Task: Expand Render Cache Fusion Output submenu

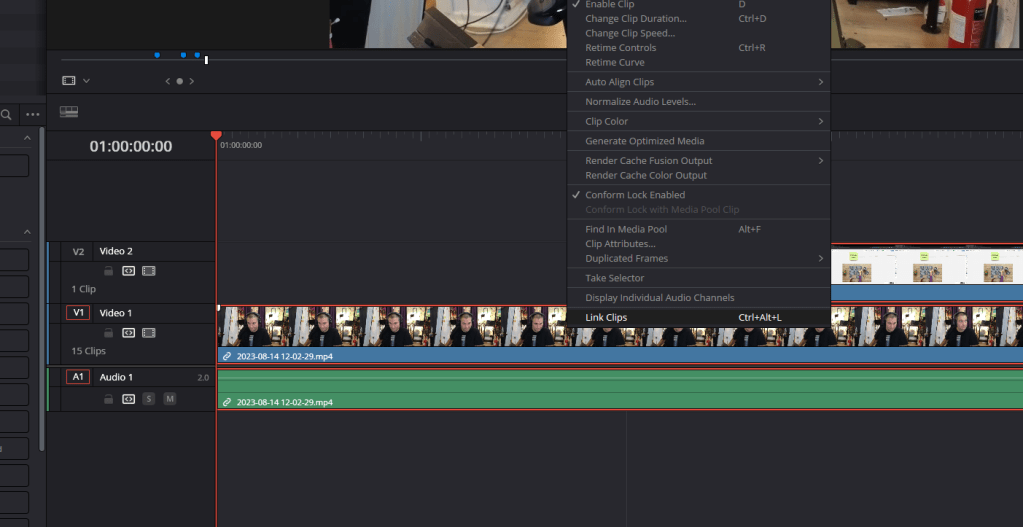Action: tap(698, 160)
